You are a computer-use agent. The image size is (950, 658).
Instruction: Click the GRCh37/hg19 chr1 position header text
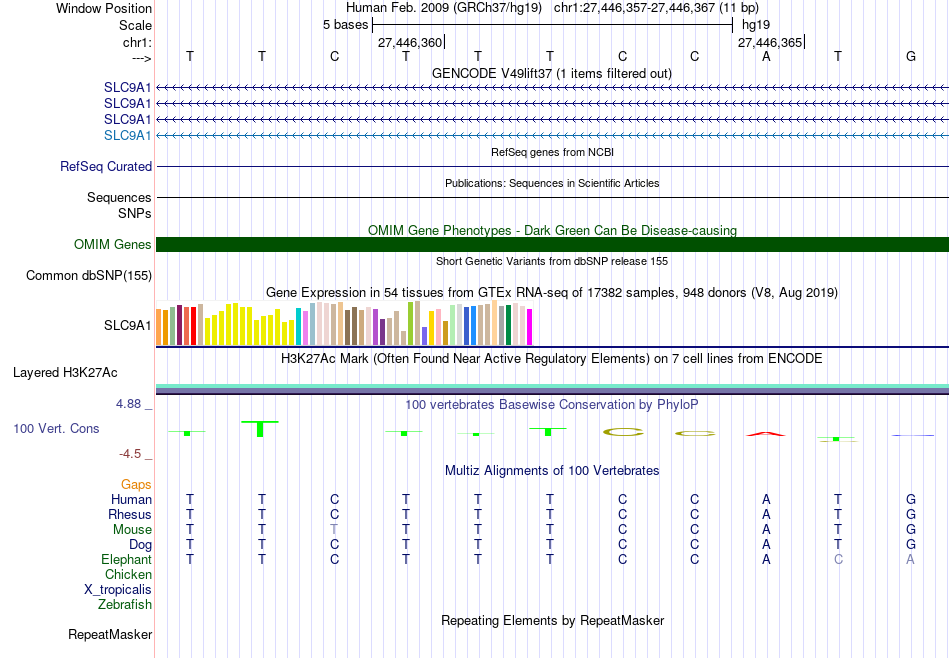point(552,8)
